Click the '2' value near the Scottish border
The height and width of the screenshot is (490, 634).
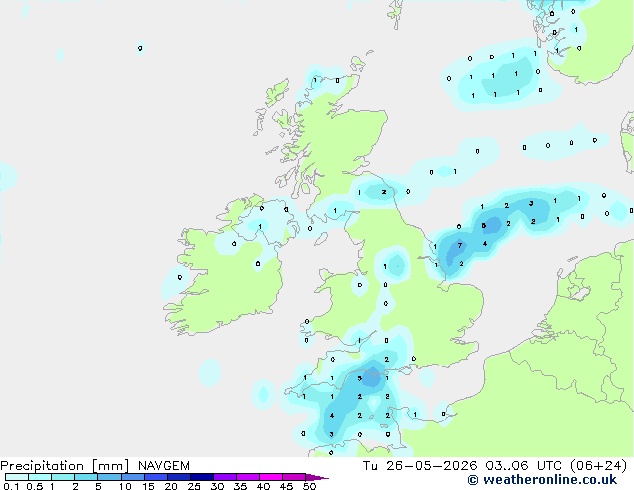[x=384, y=192]
